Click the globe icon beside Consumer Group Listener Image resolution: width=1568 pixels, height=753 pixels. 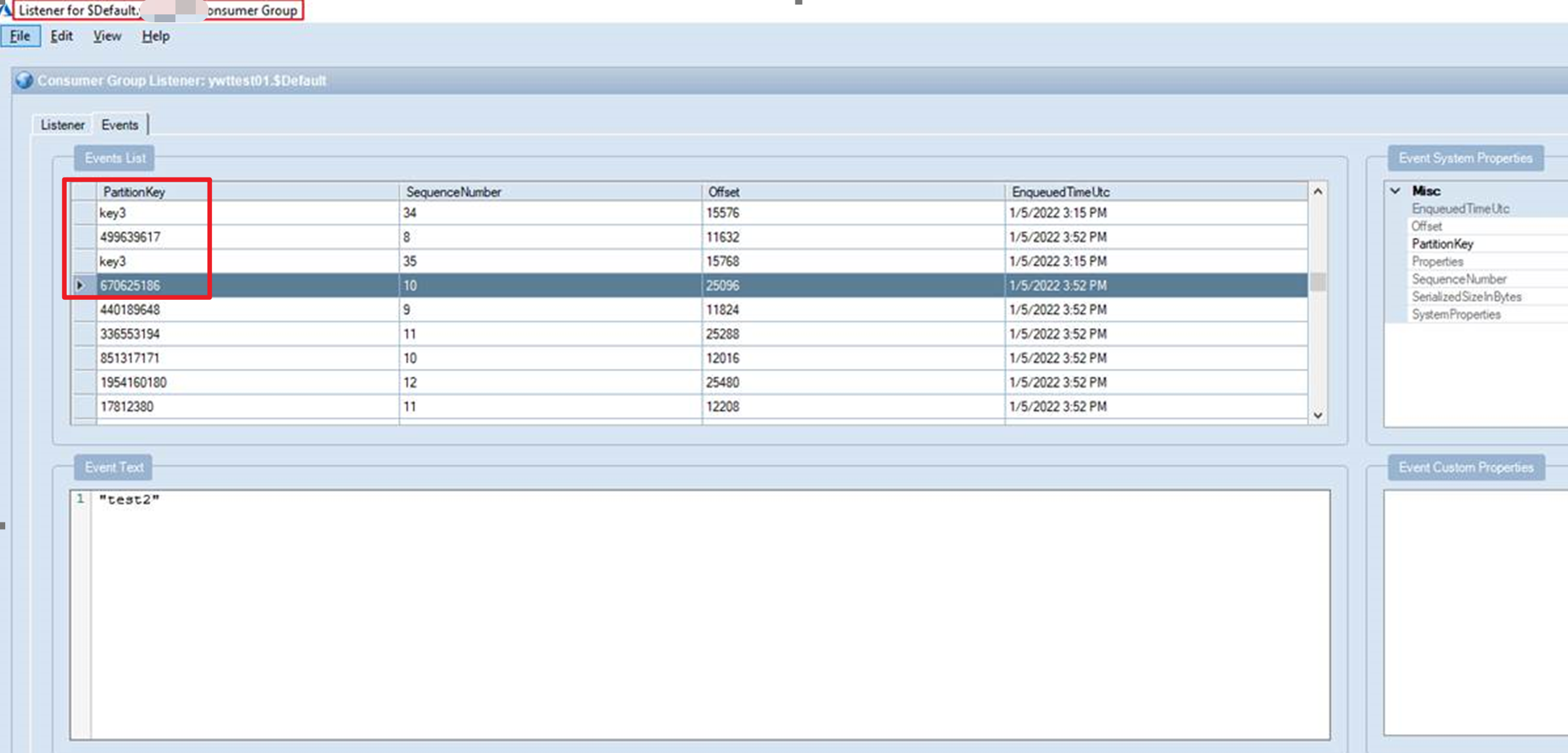(24, 81)
